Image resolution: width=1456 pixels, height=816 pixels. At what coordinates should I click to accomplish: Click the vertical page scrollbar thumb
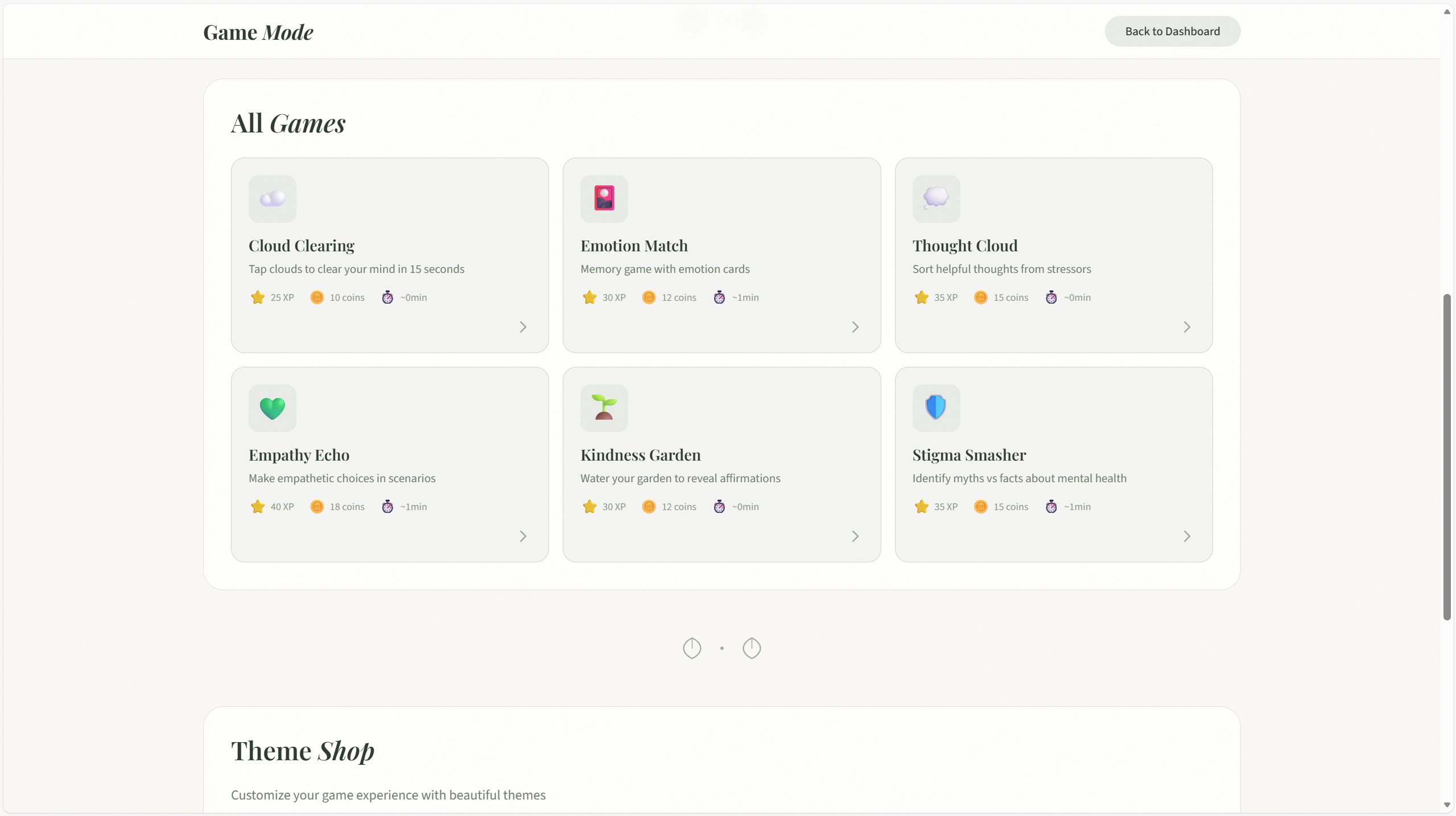coord(1447,457)
